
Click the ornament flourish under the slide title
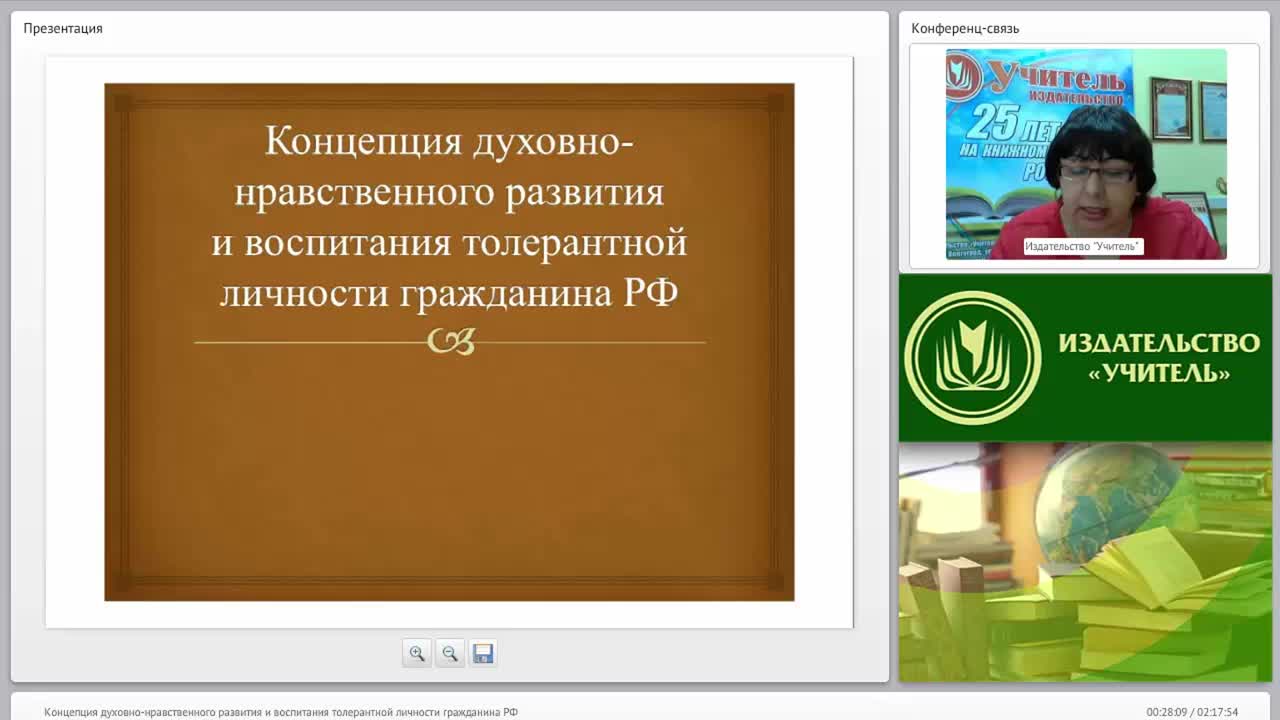[x=450, y=342]
